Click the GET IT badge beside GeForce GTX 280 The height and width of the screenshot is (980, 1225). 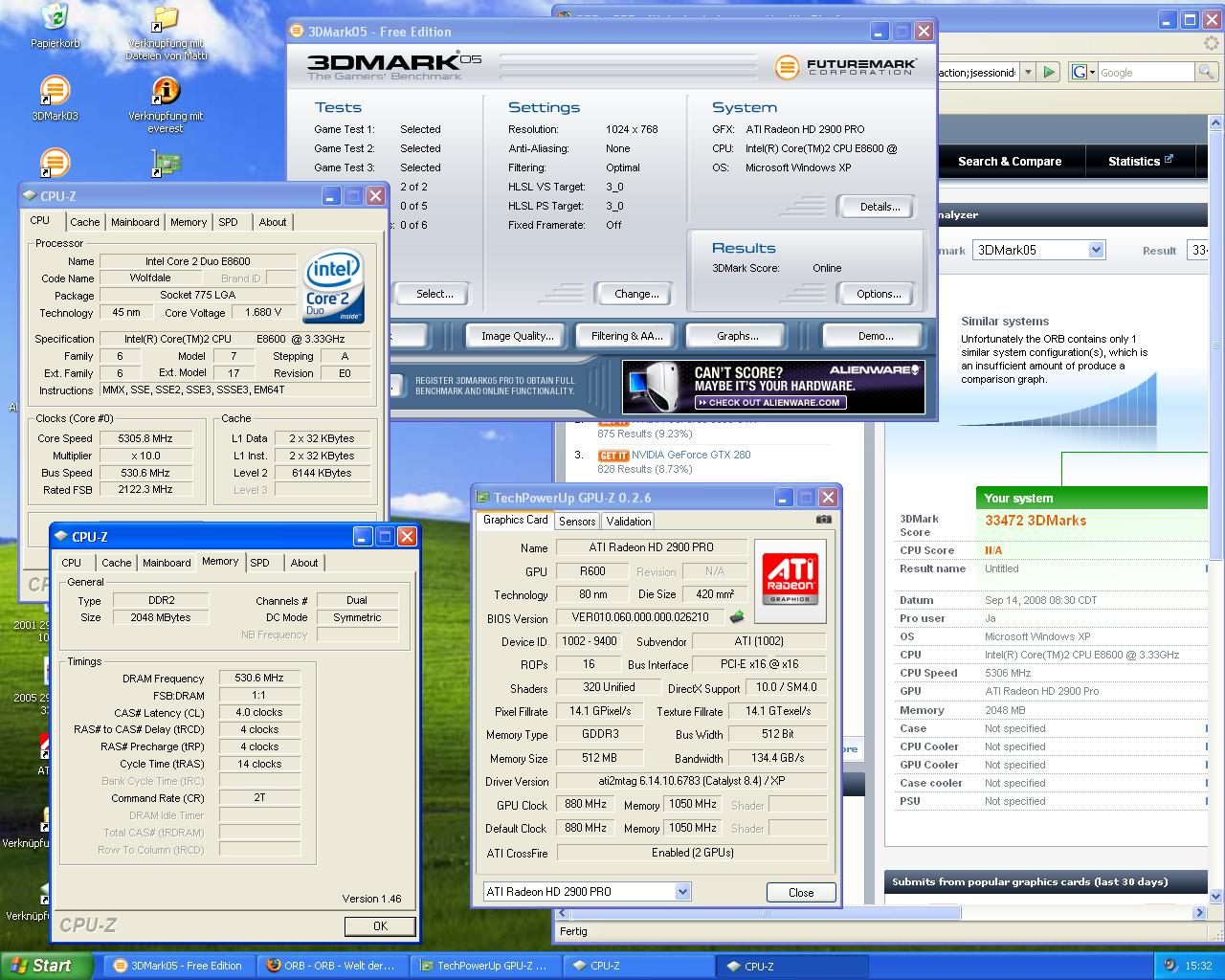coord(613,456)
